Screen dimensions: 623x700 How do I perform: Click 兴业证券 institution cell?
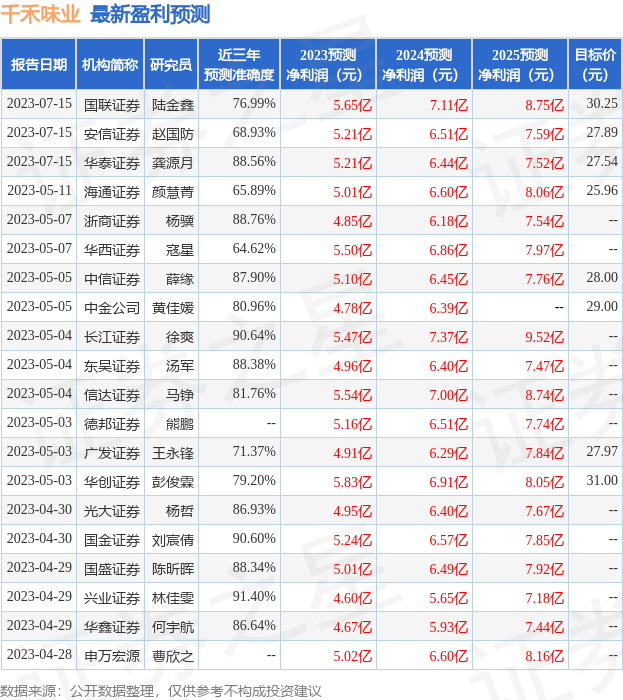click(x=112, y=598)
